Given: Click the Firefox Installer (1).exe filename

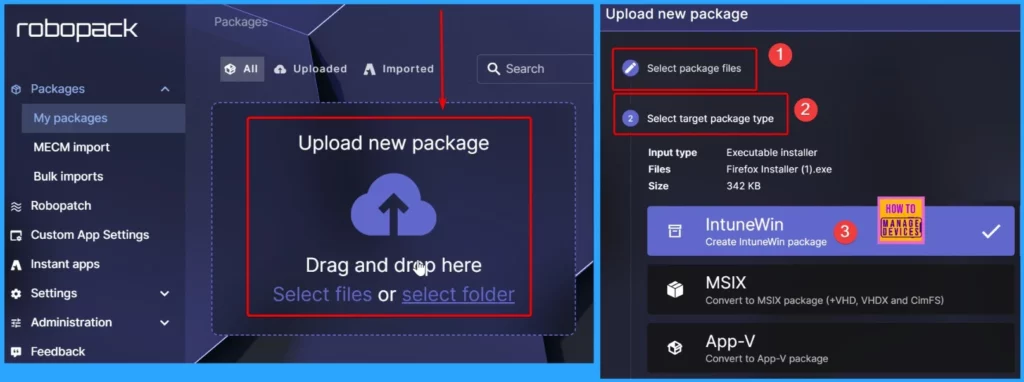Looking at the screenshot, I should point(779,169).
